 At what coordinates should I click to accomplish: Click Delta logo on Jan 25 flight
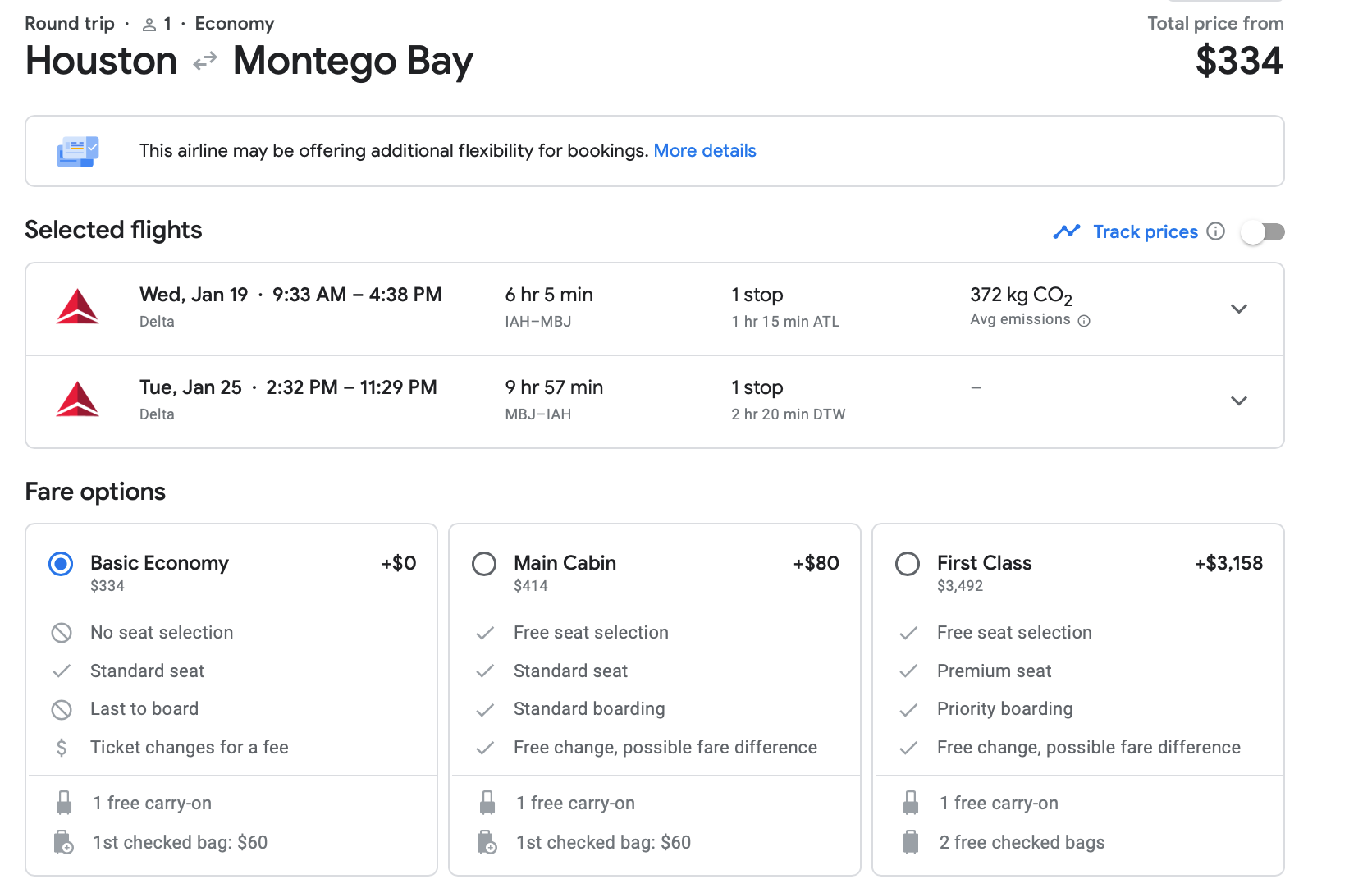coord(78,401)
